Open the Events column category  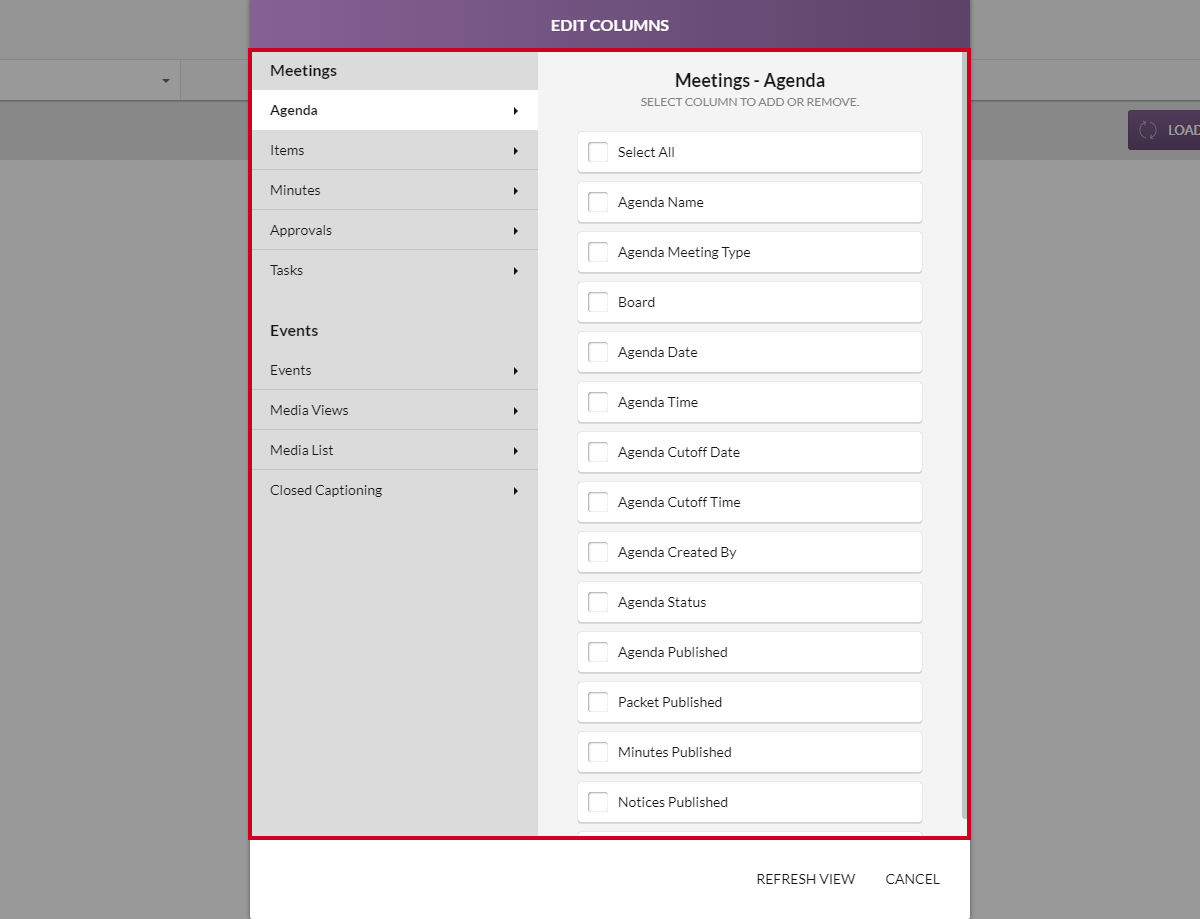(394, 370)
